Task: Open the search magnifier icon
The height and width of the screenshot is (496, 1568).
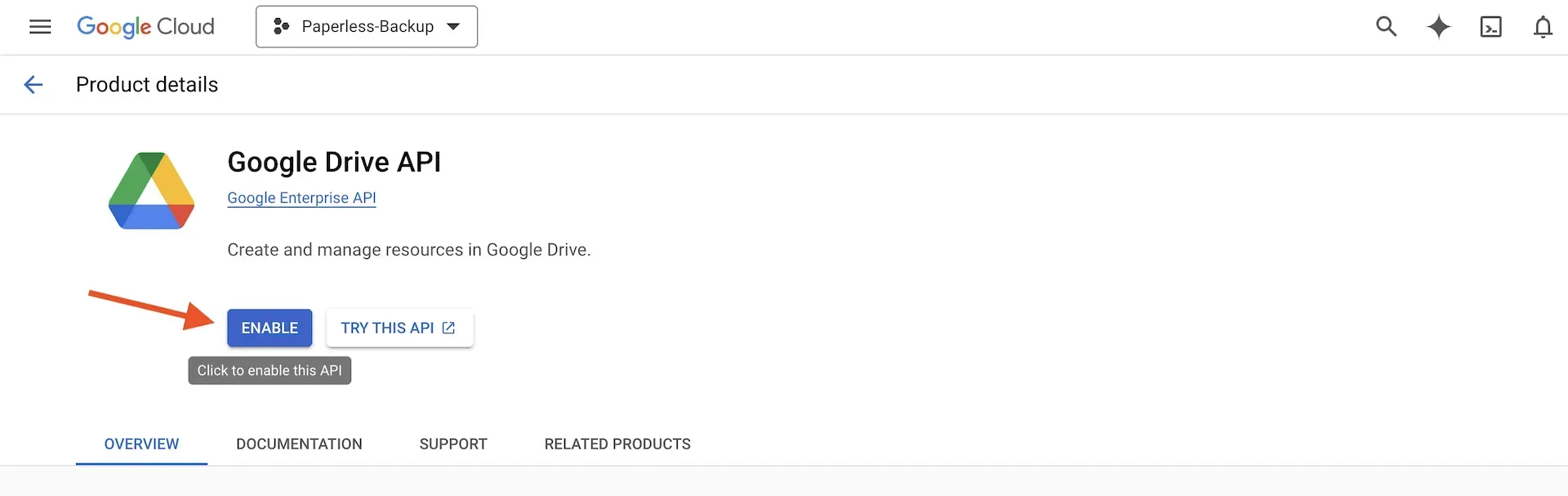Action: pyautogui.click(x=1386, y=27)
